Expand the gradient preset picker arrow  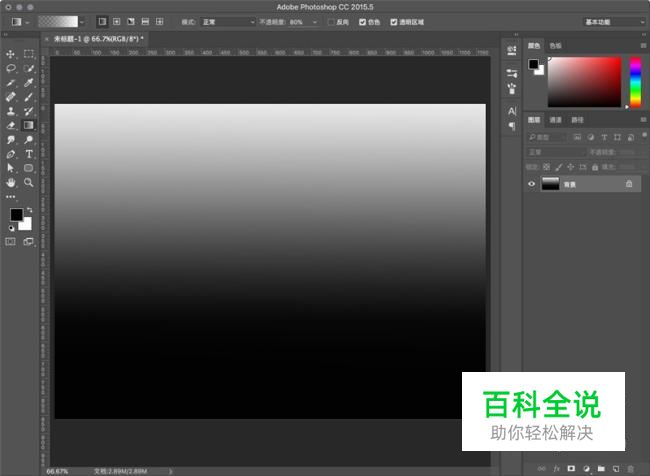81,21
